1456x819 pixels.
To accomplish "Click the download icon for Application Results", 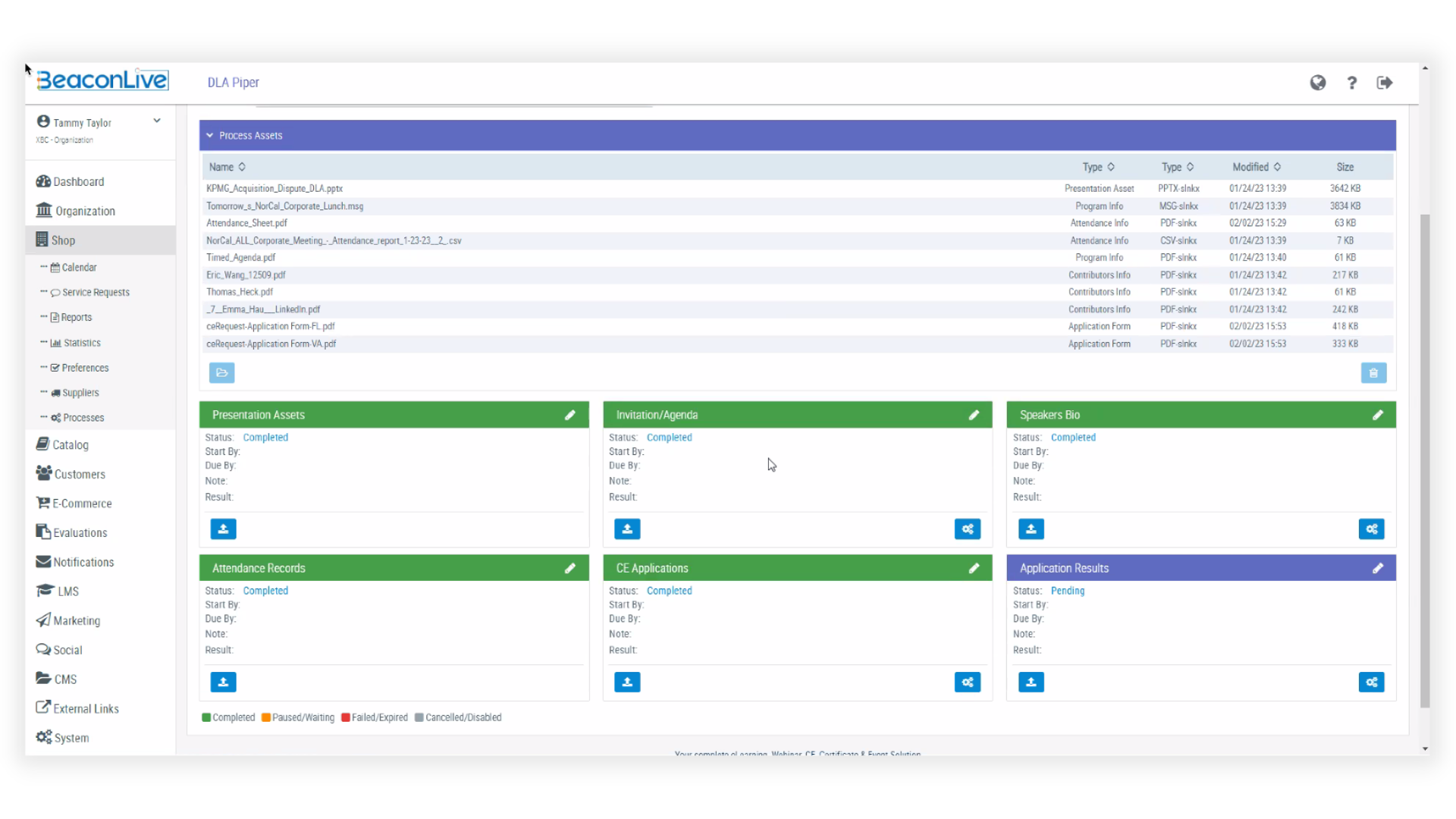I will [x=1031, y=681].
